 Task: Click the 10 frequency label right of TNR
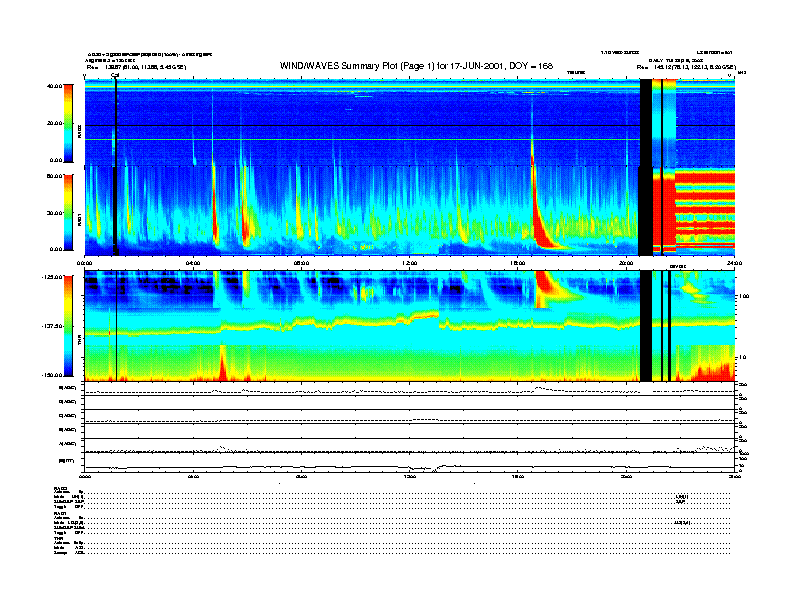pyautogui.click(x=745, y=358)
